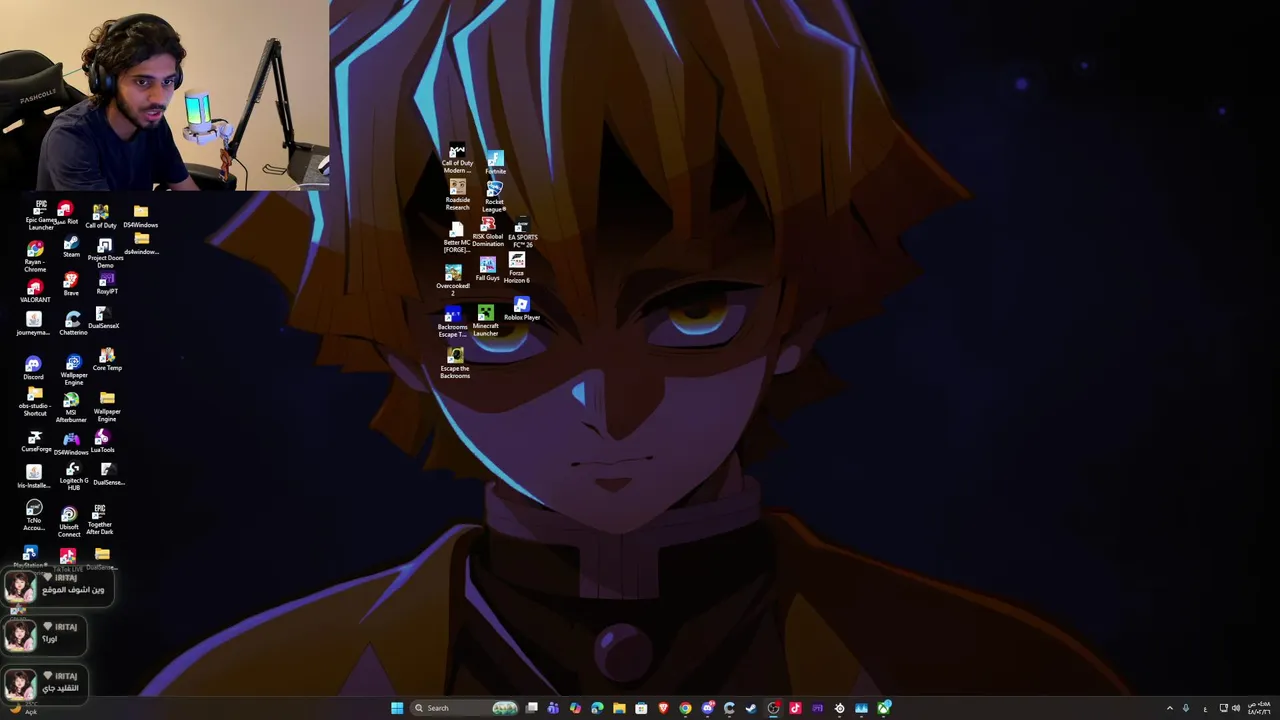Select the Fall Guys desktop icon
1280x720 pixels.
pyautogui.click(x=487, y=269)
